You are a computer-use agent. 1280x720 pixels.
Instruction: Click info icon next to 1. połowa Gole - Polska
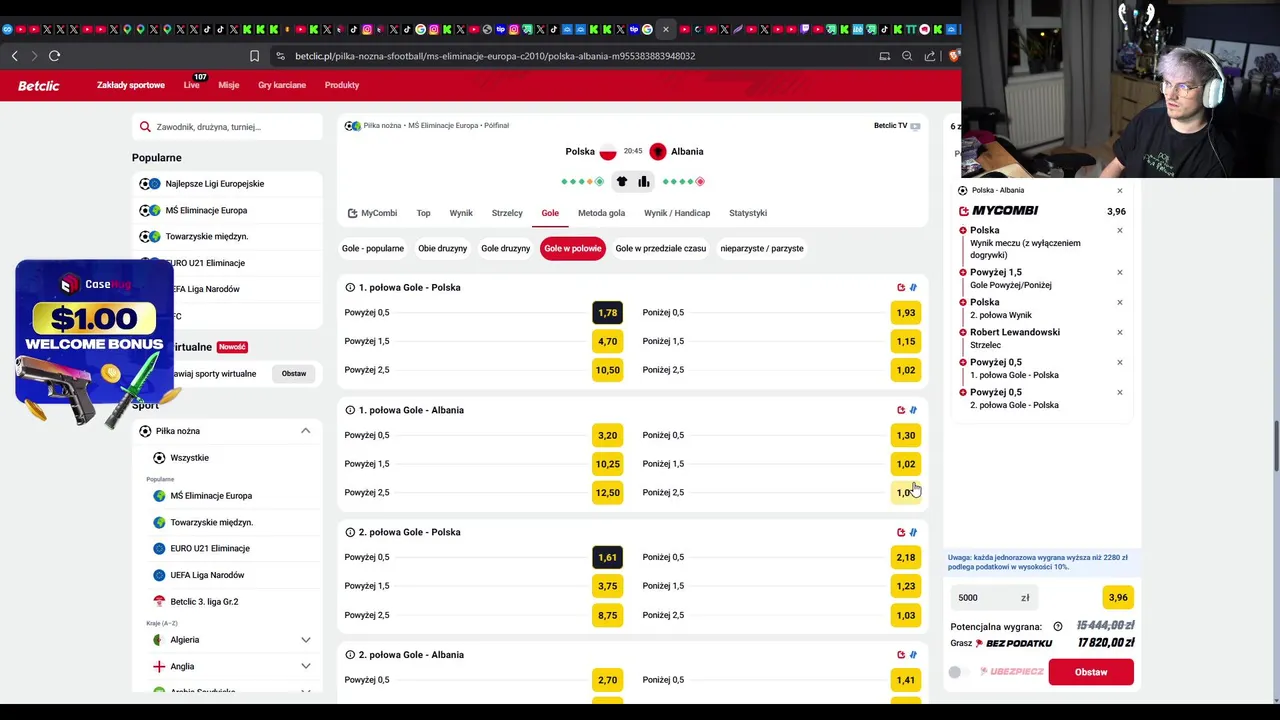(x=350, y=288)
